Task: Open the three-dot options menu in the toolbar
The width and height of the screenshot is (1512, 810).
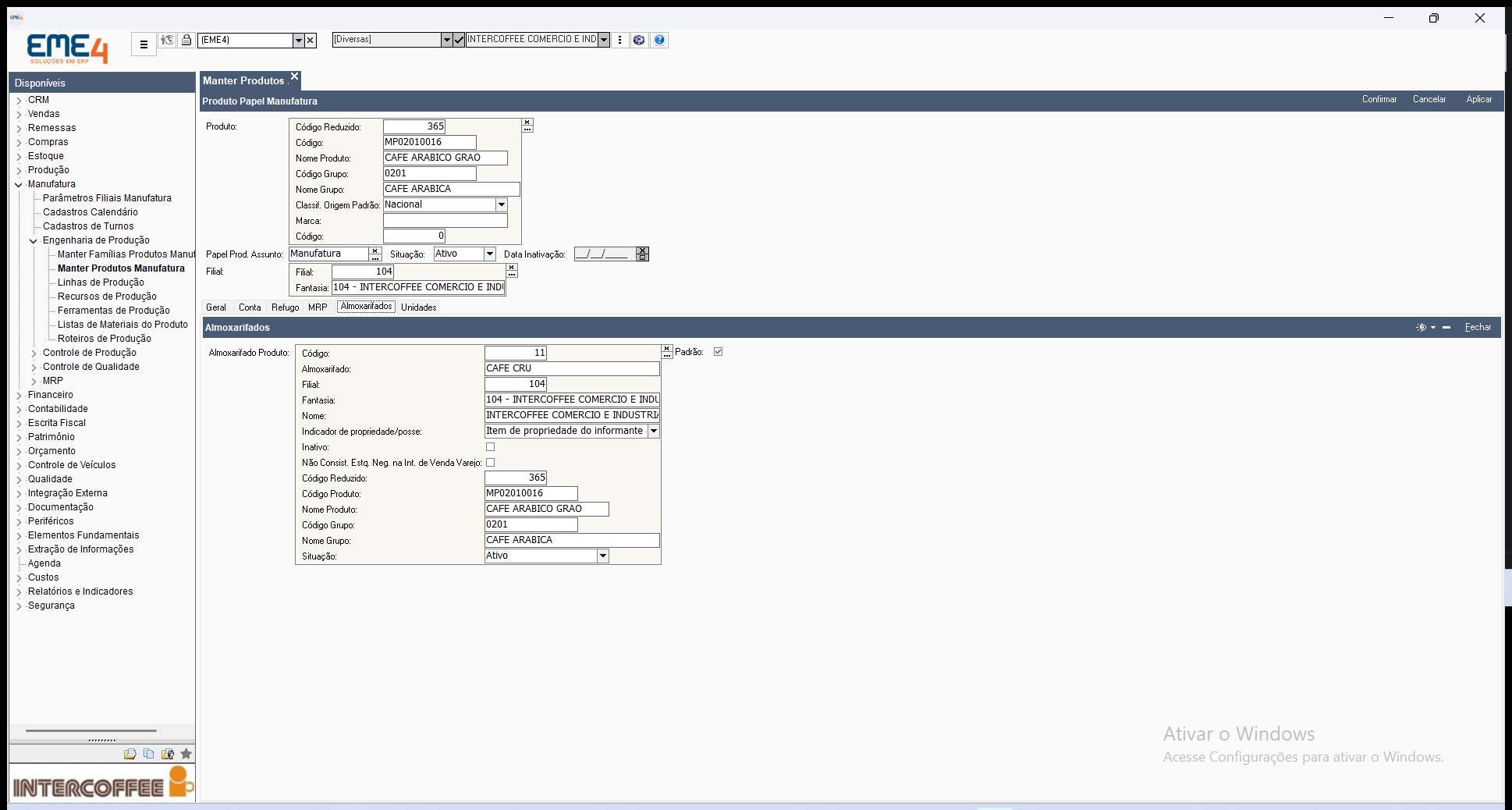Action: click(x=620, y=40)
